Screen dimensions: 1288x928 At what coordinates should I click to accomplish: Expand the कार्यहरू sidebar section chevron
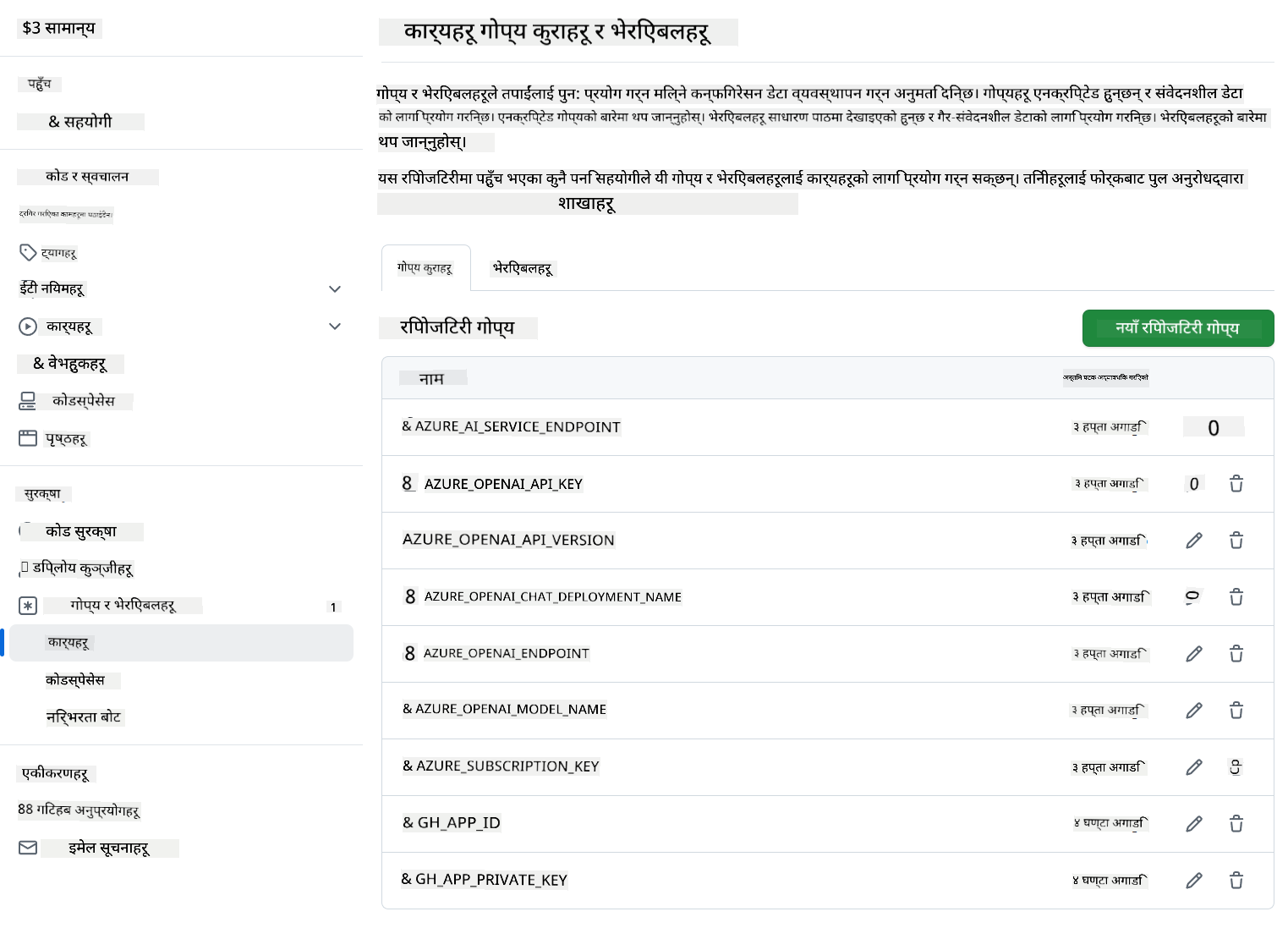tap(335, 327)
